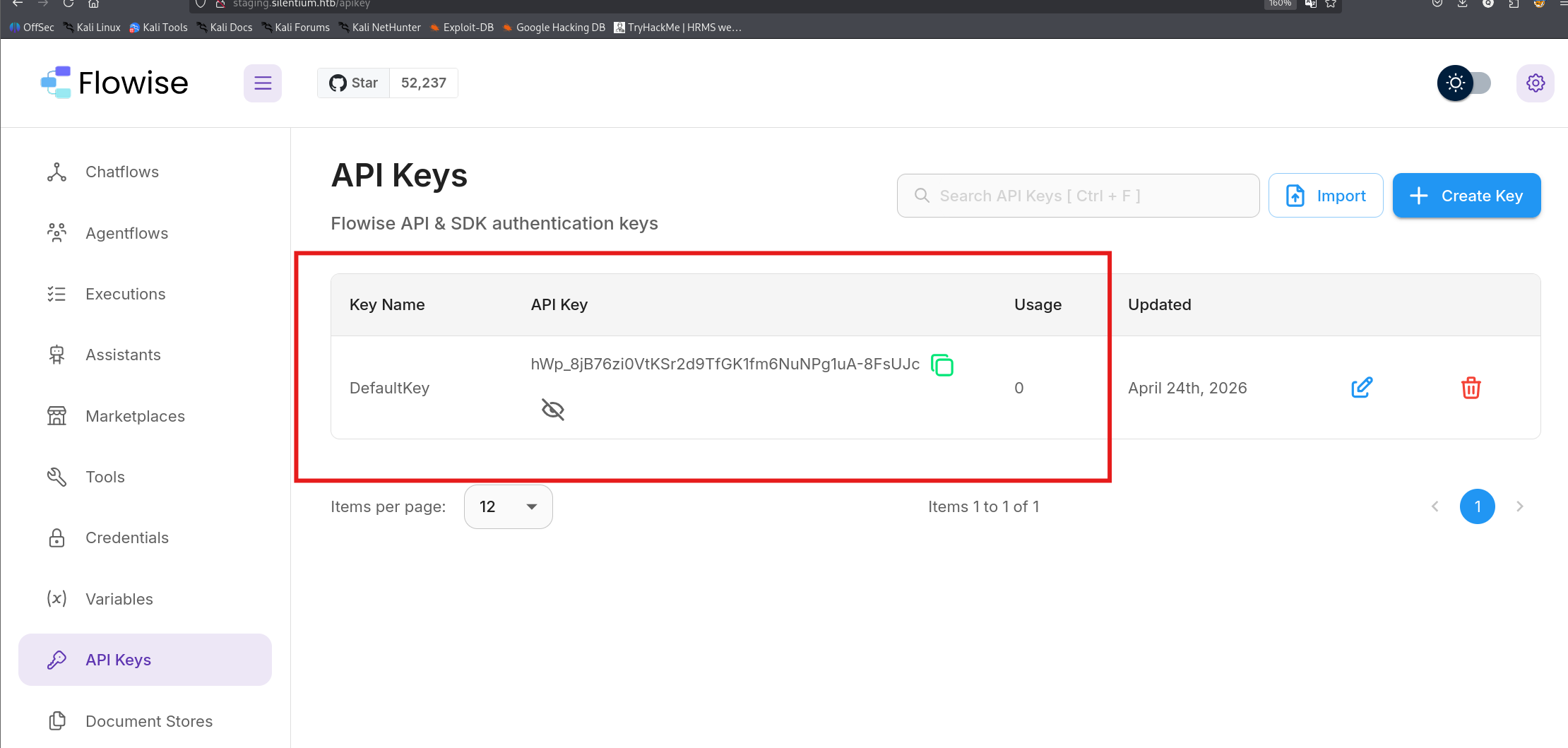
Task: Click Create Key
Action: (1467, 196)
